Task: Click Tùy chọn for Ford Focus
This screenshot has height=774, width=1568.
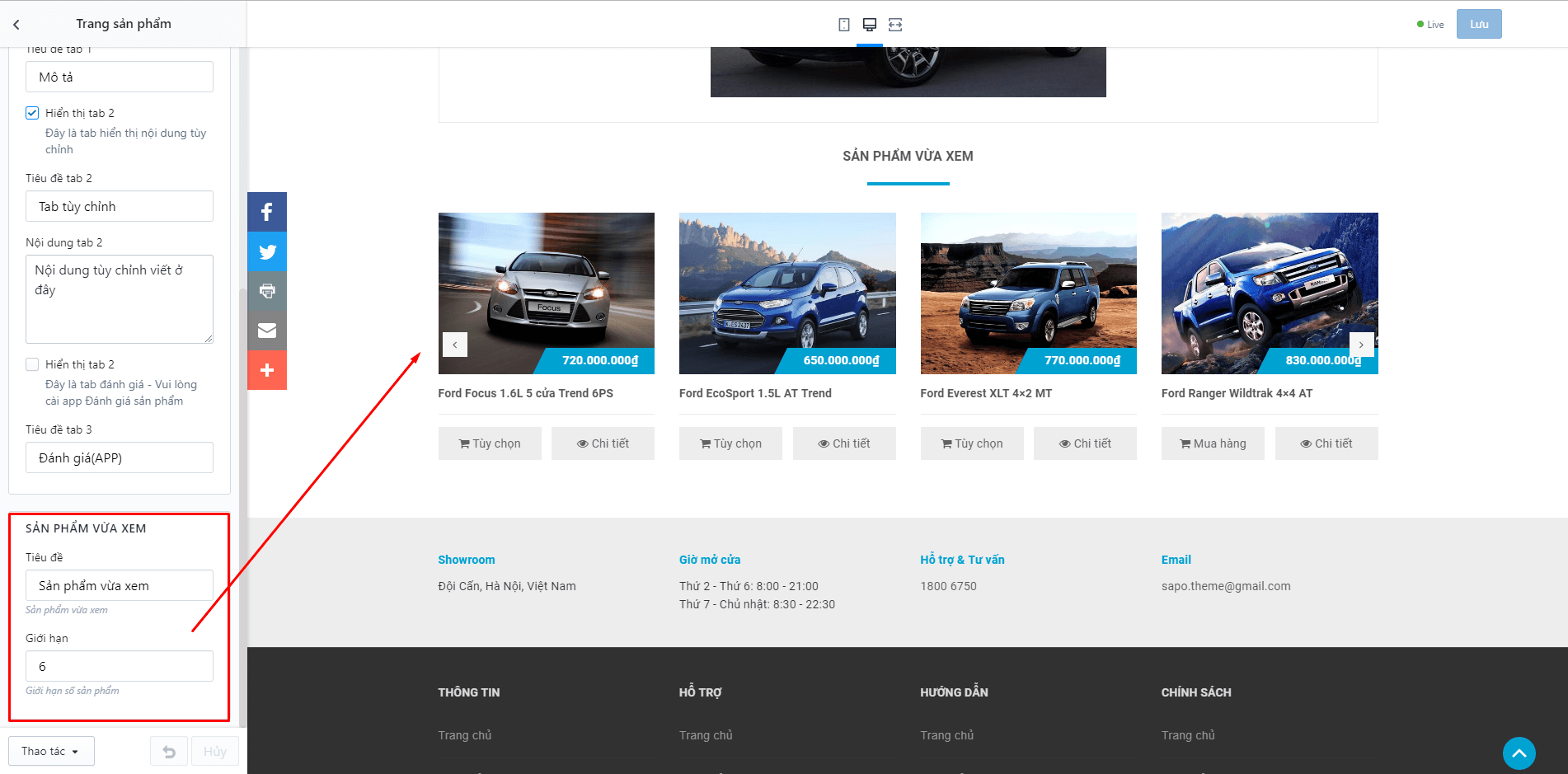Action: (x=490, y=443)
